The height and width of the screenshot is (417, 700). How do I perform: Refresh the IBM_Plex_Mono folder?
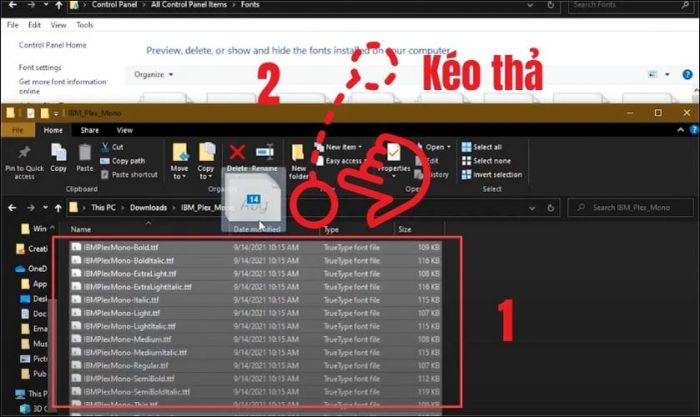[x=550, y=208]
